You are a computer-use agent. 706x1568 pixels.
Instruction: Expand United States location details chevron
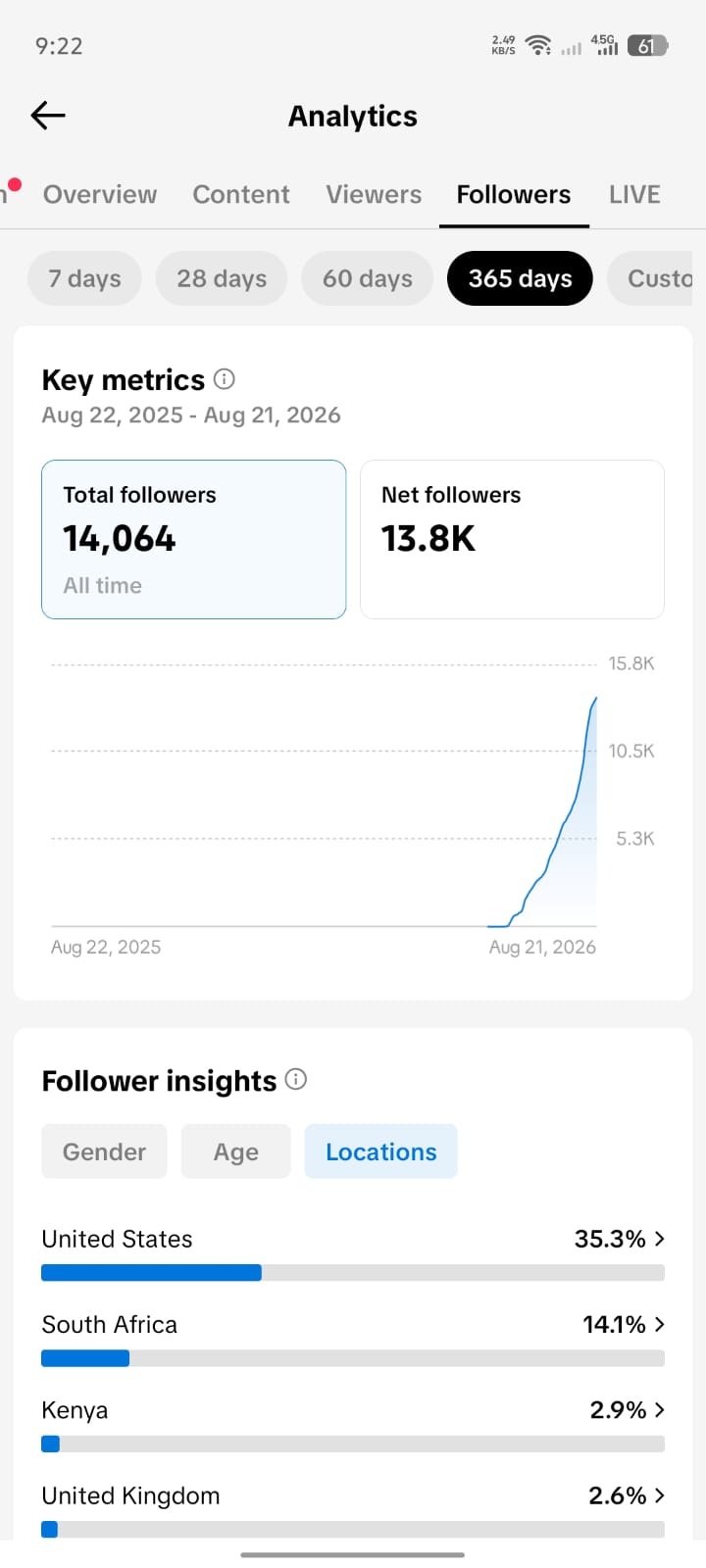(x=659, y=1239)
